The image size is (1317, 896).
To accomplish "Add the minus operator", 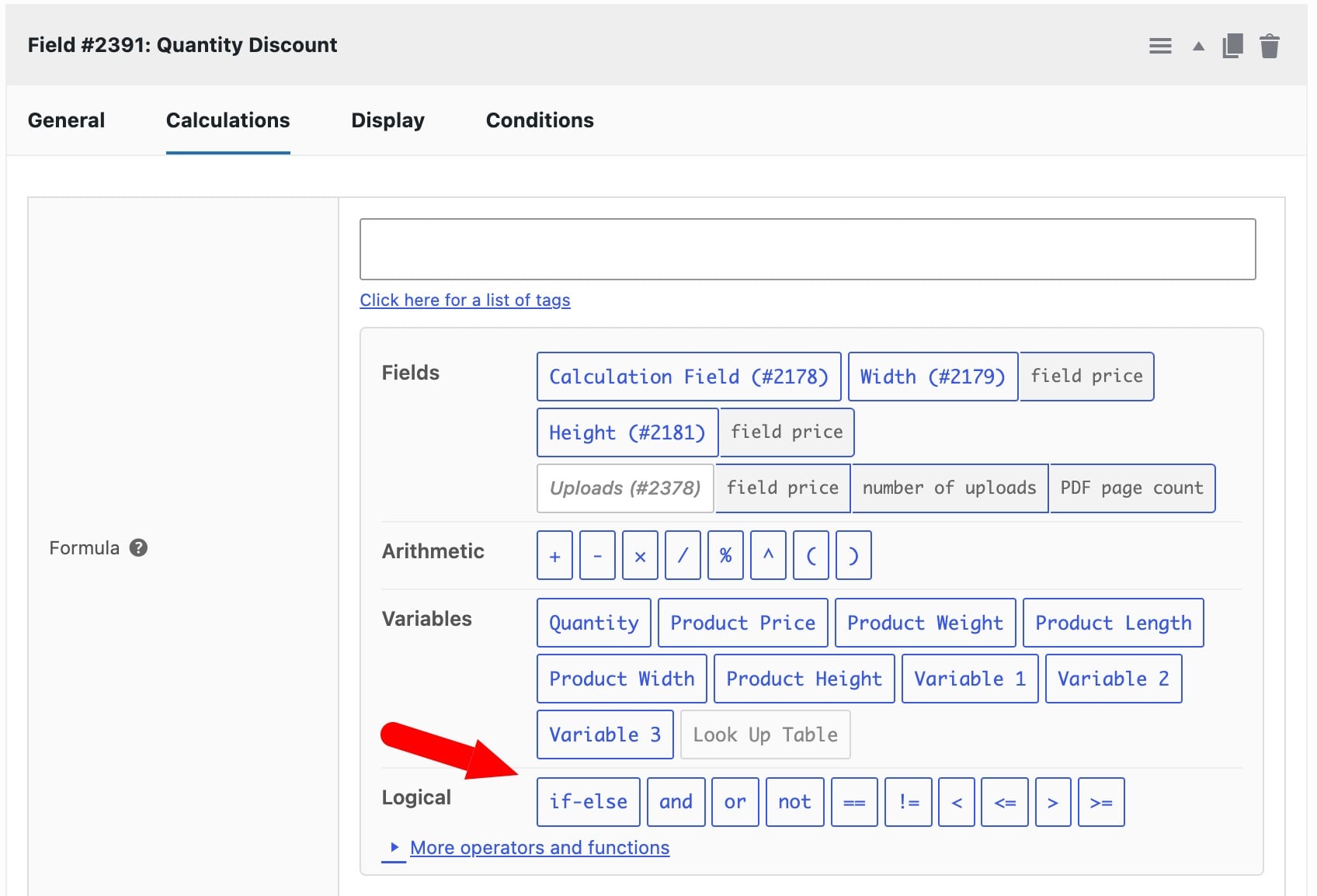I will (598, 555).
